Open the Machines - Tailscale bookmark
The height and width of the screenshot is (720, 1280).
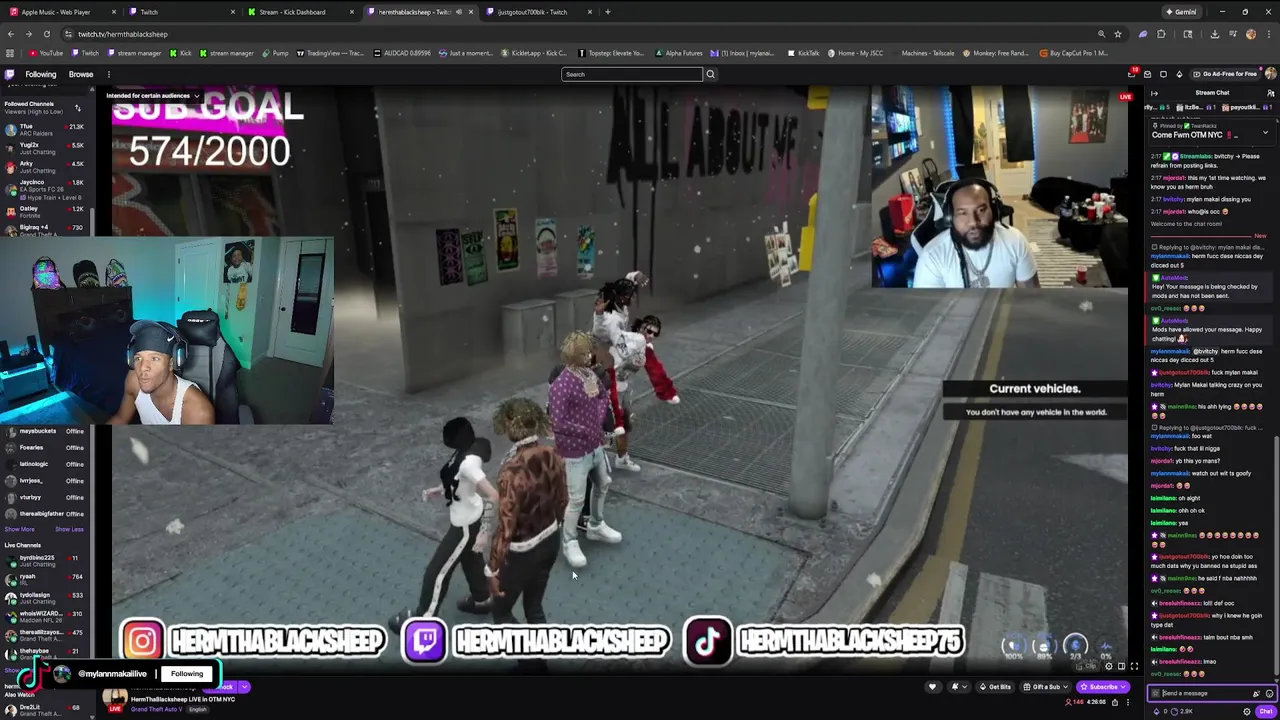[927, 53]
